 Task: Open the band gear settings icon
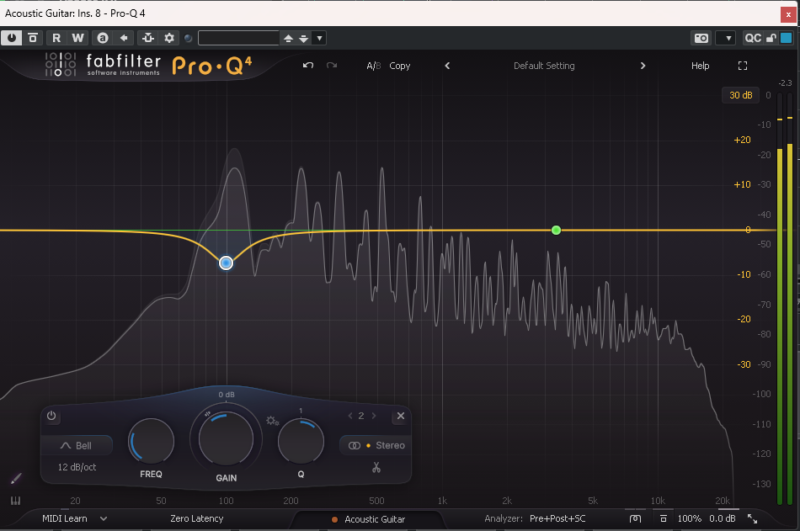(x=271, y=421)
